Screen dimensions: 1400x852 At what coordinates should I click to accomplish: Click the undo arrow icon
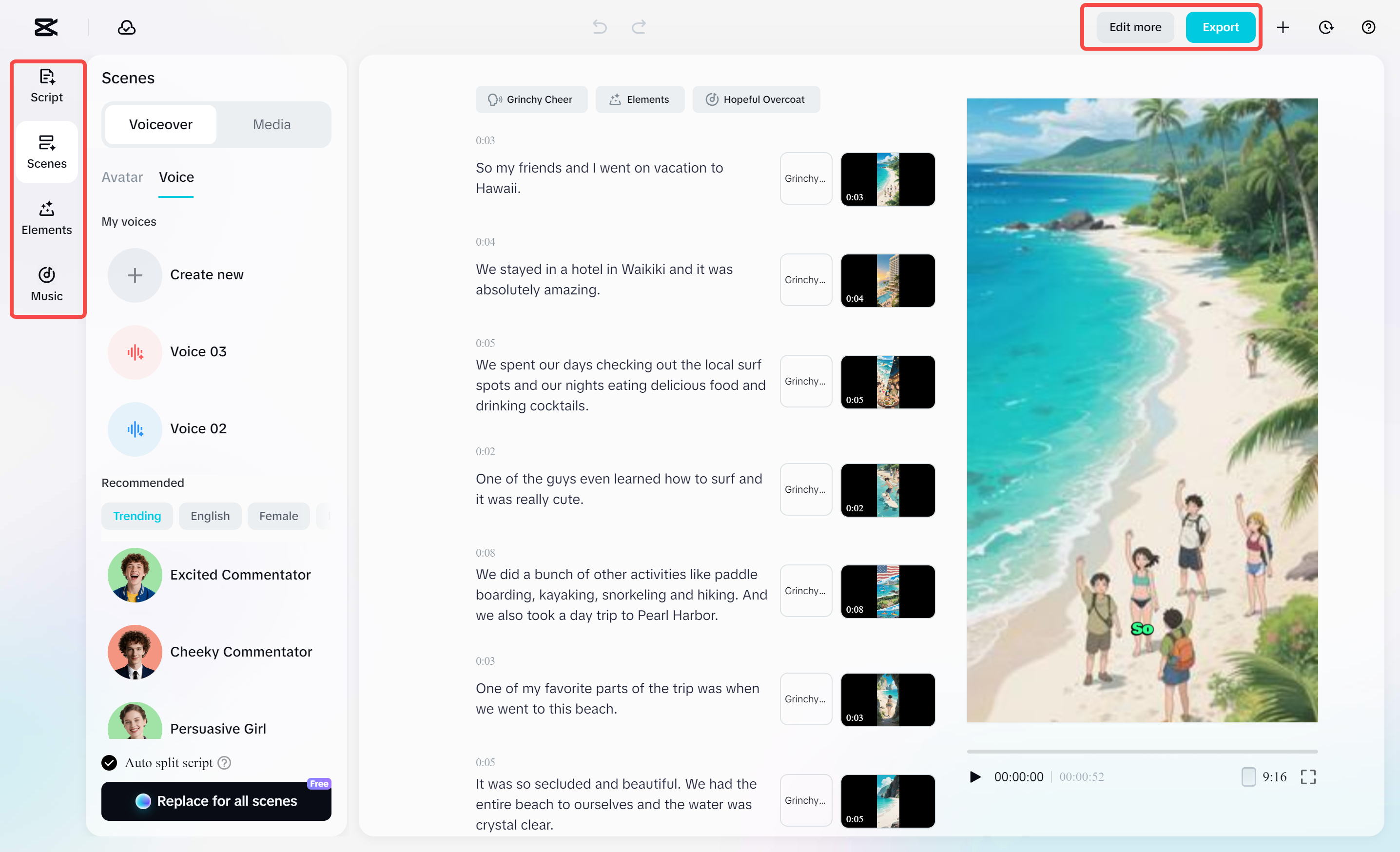tap(600, 27)
